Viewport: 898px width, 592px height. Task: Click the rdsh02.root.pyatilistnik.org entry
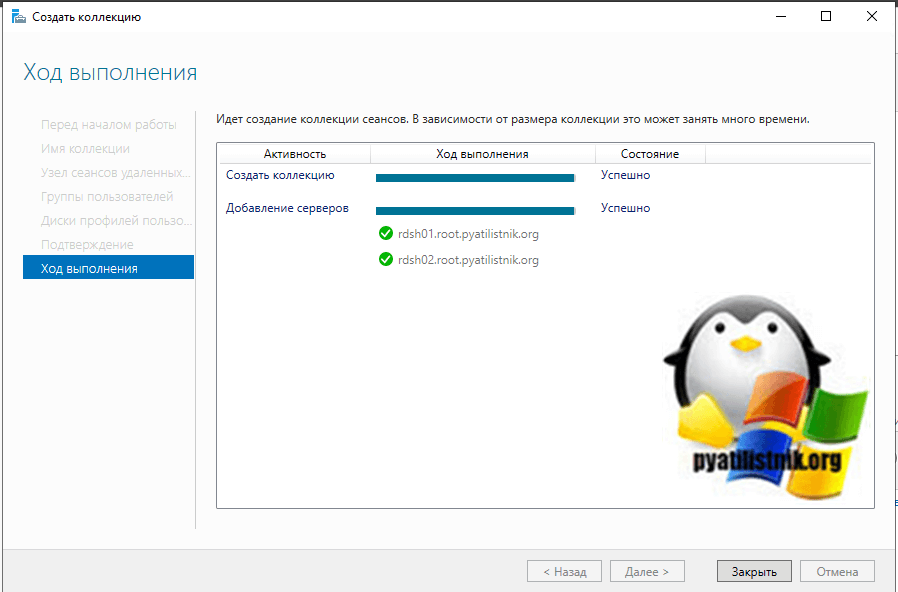point(468,260)
